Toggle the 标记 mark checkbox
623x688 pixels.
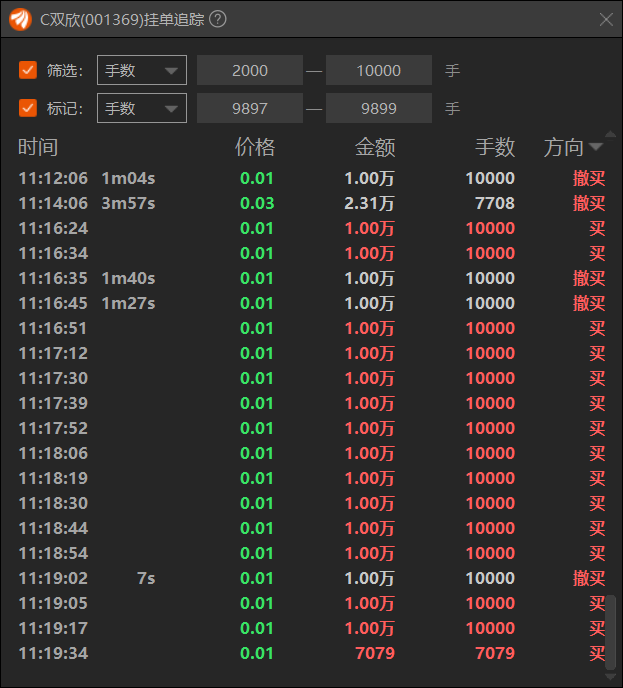tap(28, 108)
